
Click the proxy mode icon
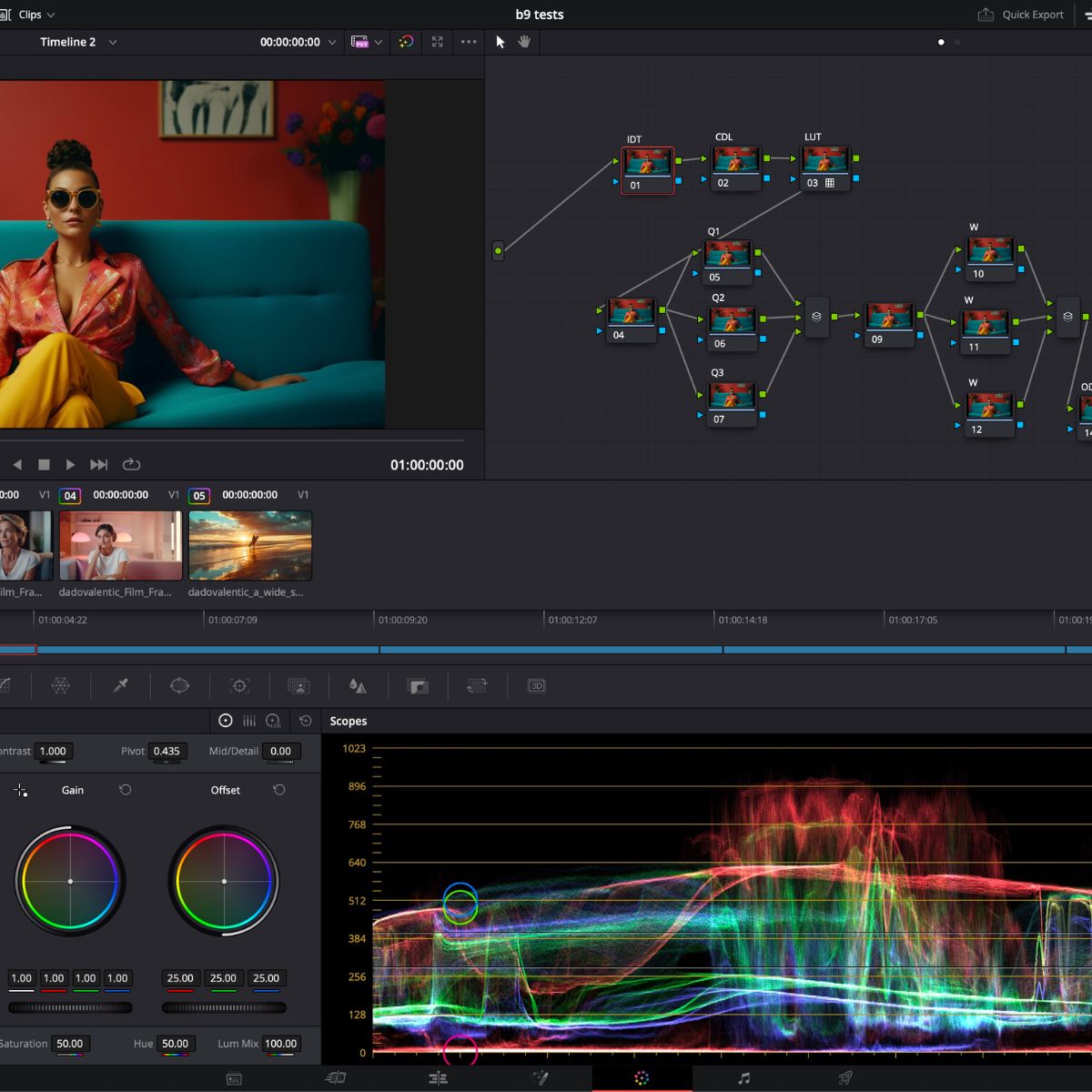(x=360, y=42)
